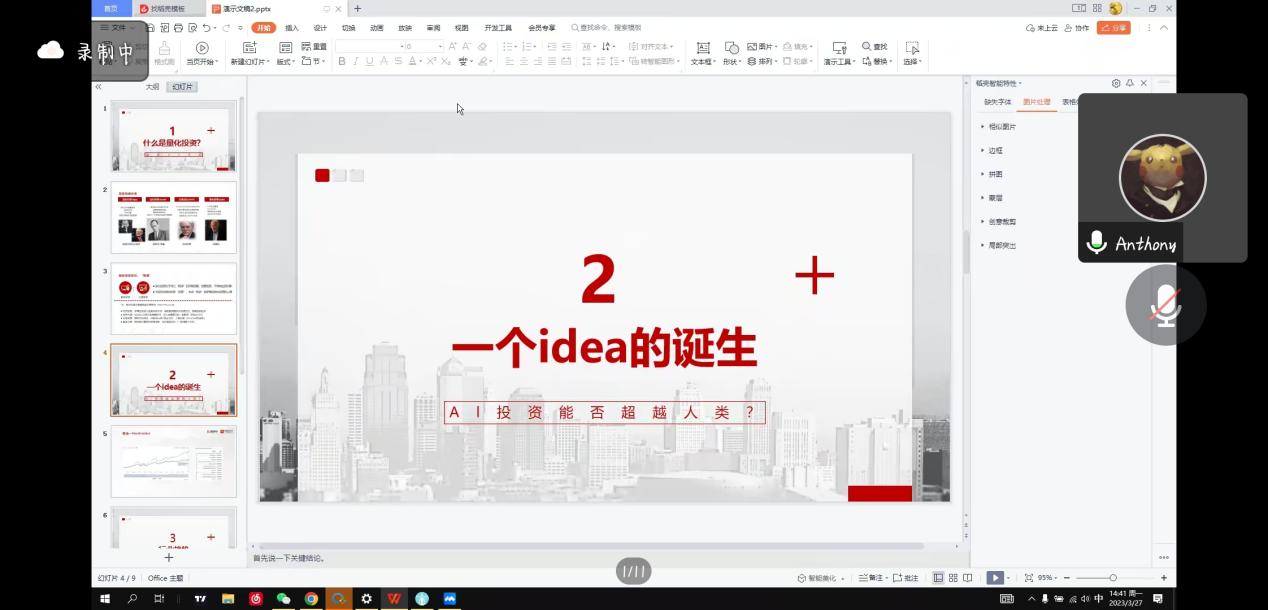Click the Find (查找) magnifier icon
Viewport: 1268px width, 610px height.
coord(867,47)
